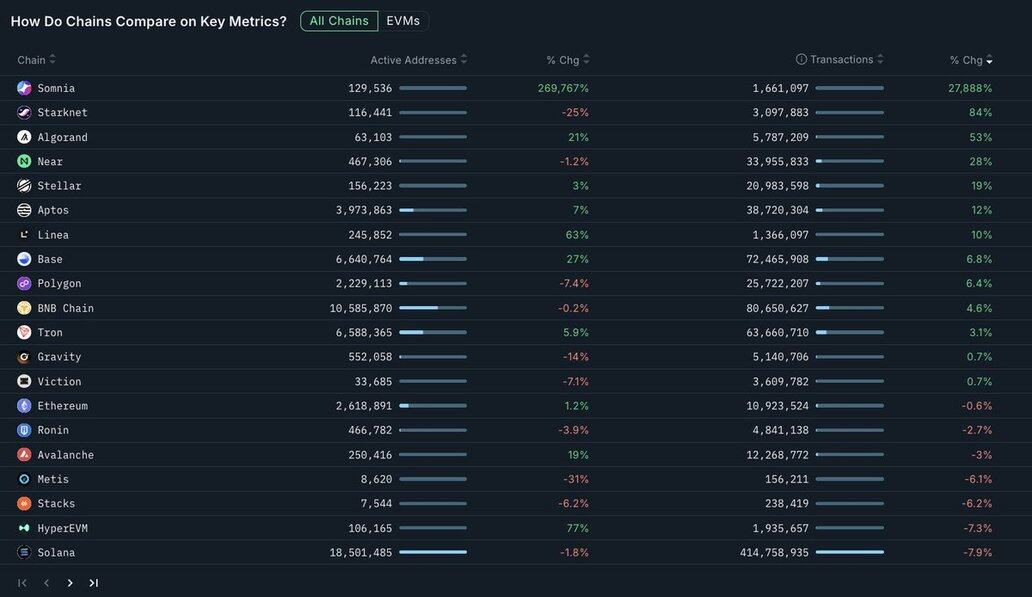Image resolution: width=1032 pixels, height=597 pixels.
Task: Sort table by Transactions column
Action: (x=846, y=59)
